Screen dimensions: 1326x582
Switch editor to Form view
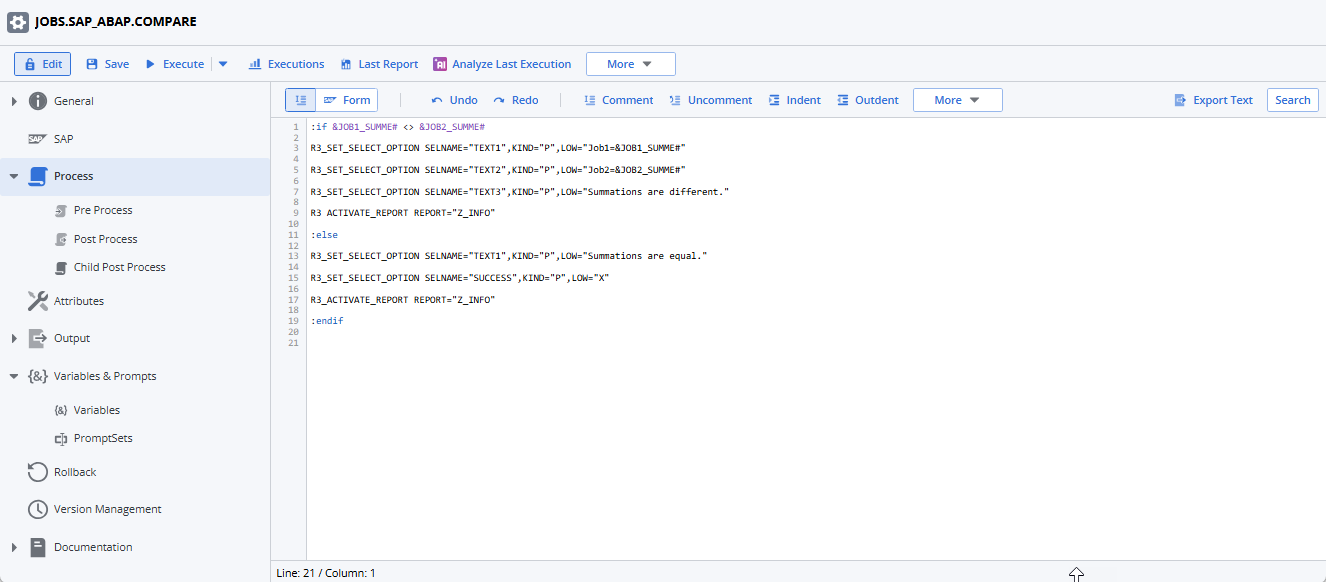pos(347,99)
